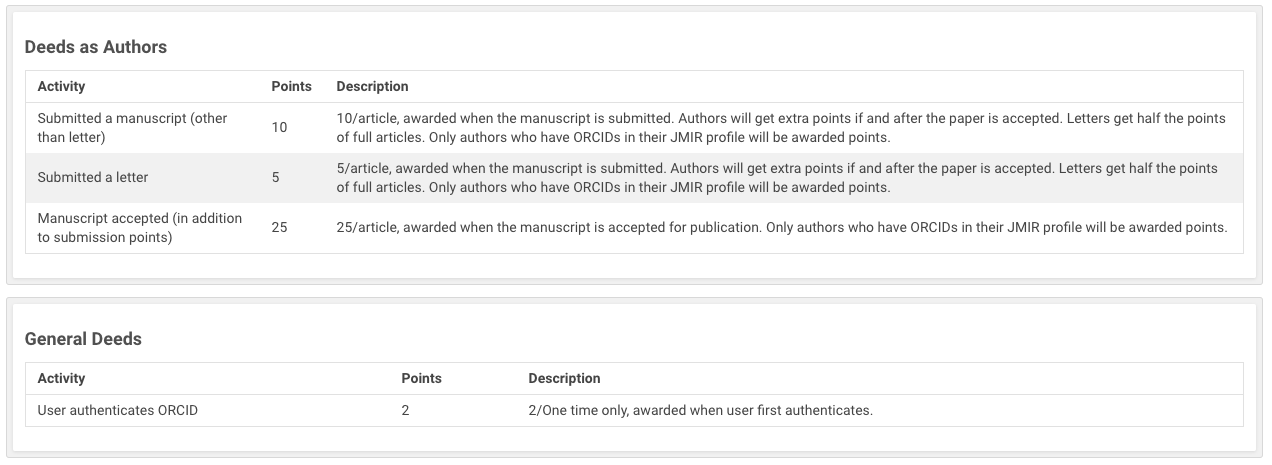Click the Manuscript accepted activity cell
The height and width of the screenshot is (465, 1272).
coord(140,228)
